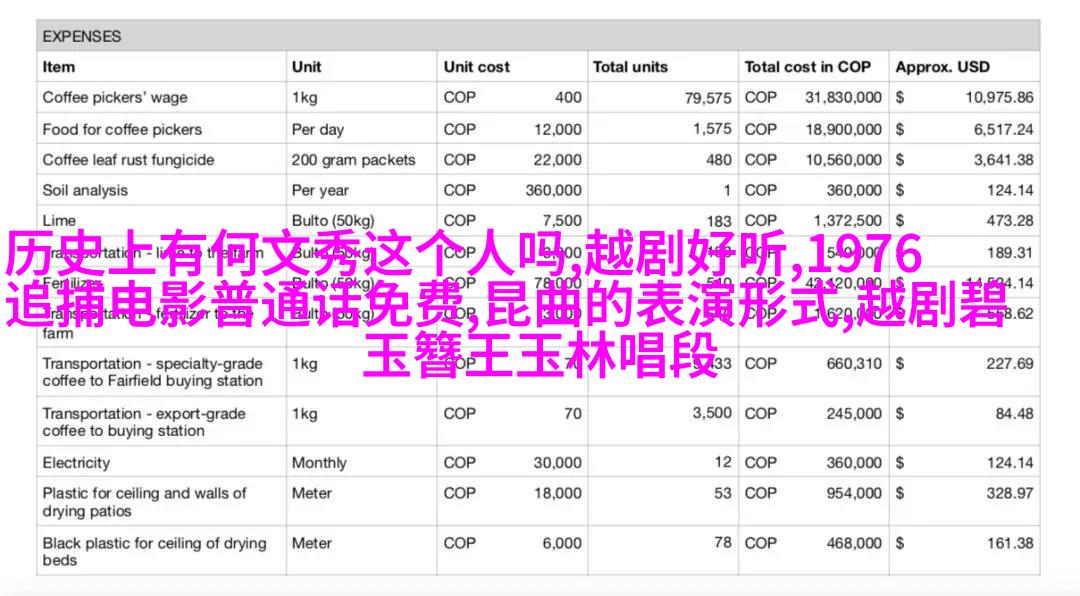This screenshot has width=1080, height=596.
Task: Select the Electricity item cell
Action: 76,463
